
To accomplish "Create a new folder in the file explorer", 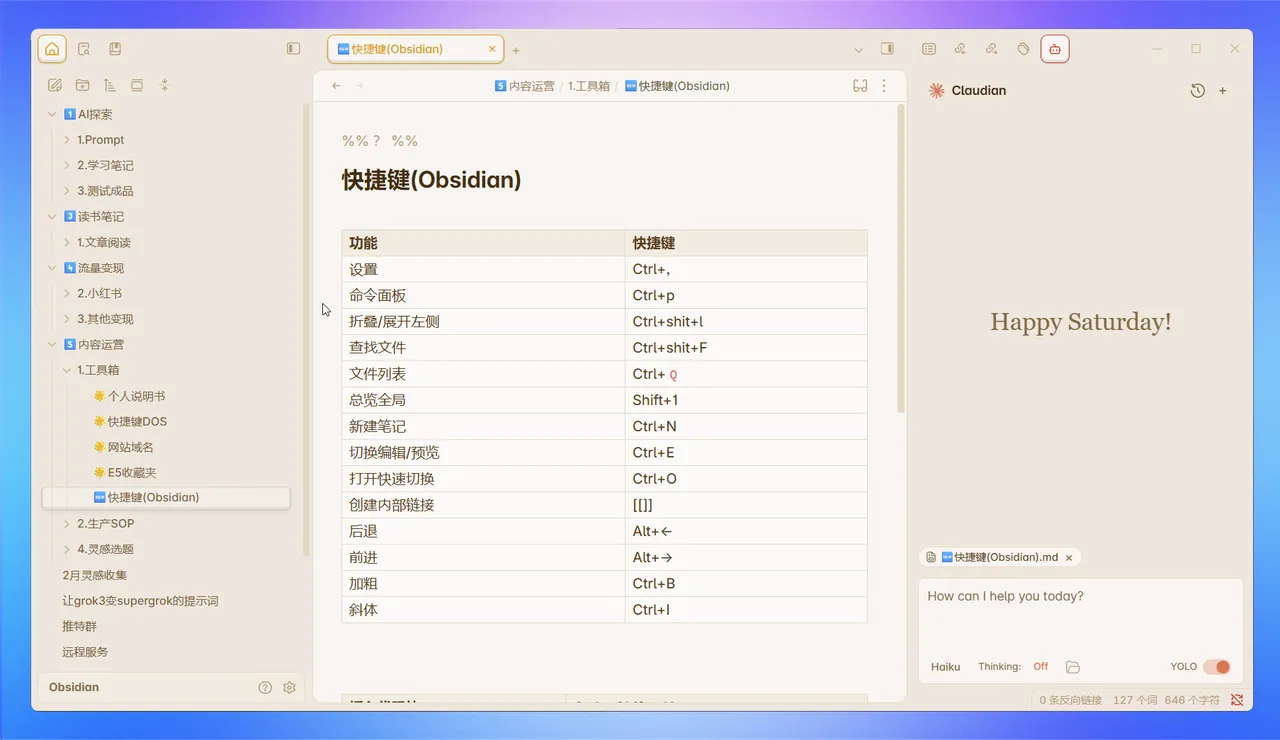I will (x=82, y=86).
